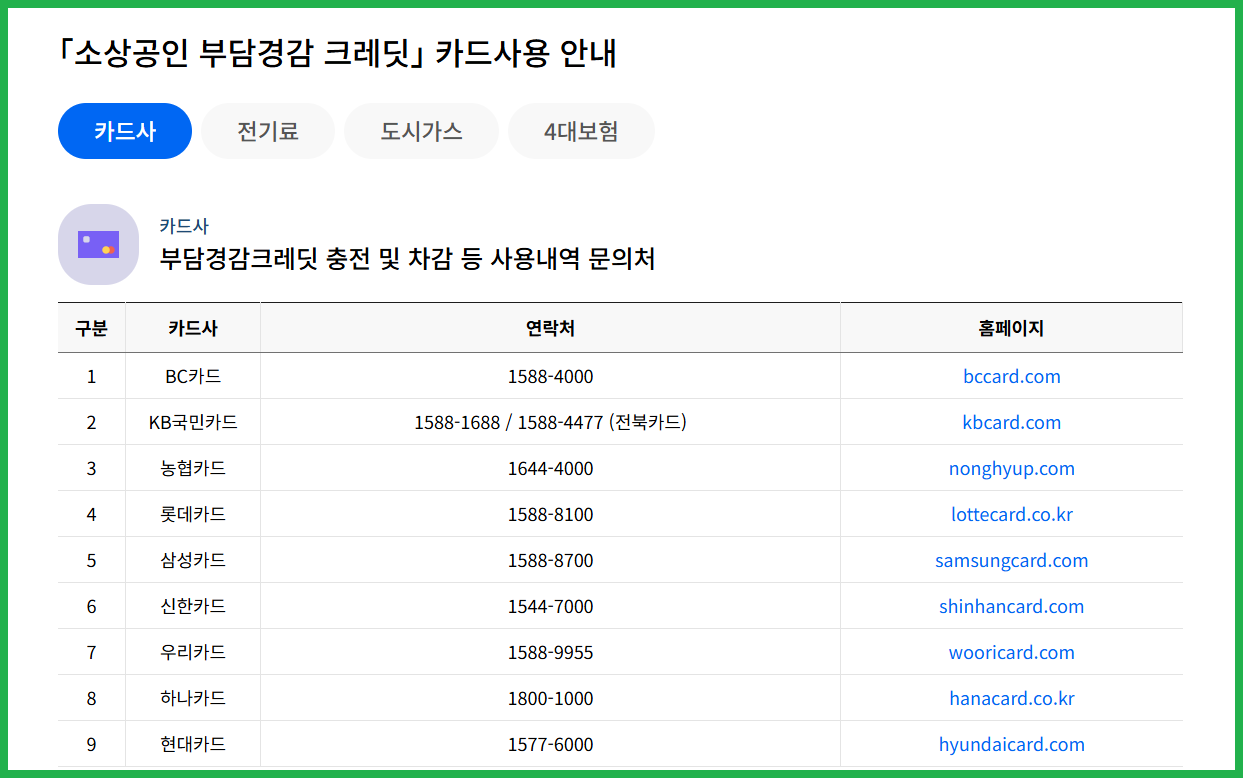
Task: Select the 우리카드 cell
Action: pos(193,652)
